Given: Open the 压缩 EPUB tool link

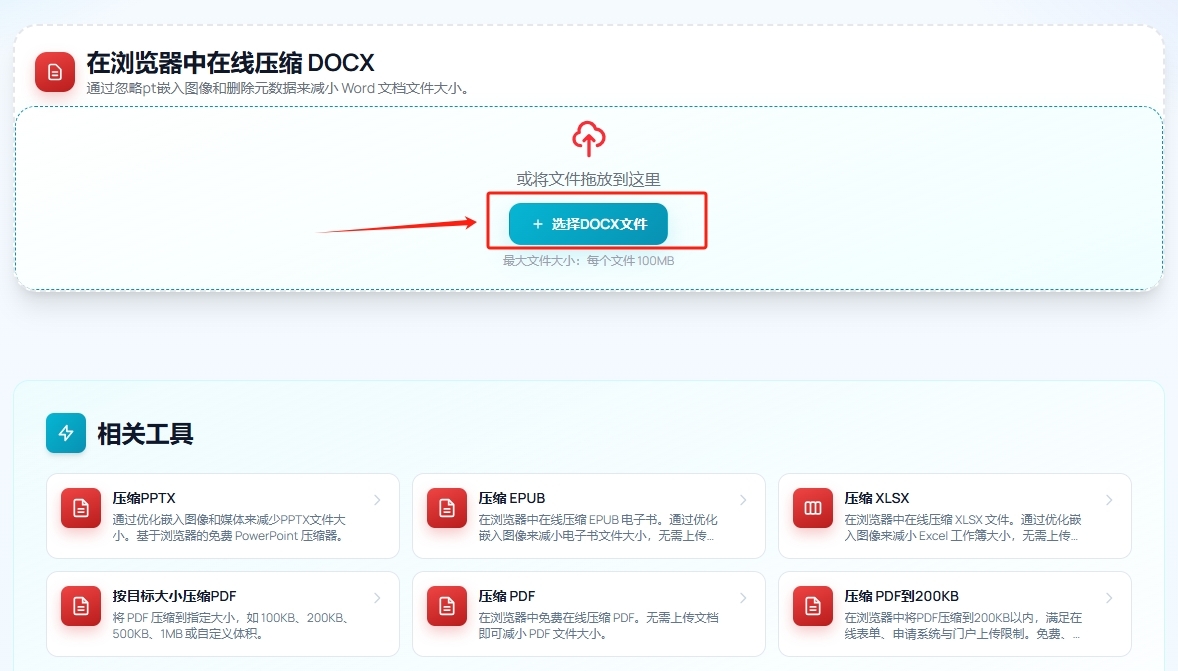Looking at the screenshot, I should point(588,516).
